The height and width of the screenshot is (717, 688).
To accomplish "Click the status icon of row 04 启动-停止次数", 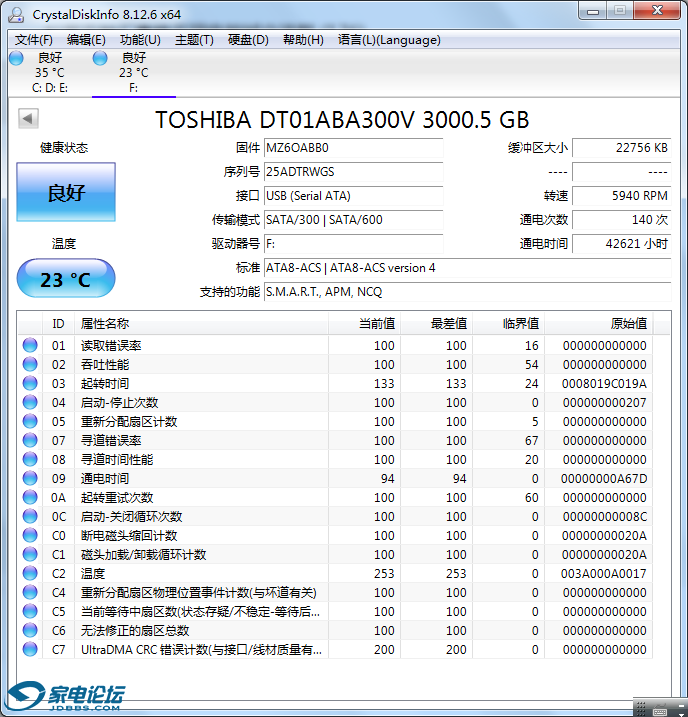I will [x=30, y=402].
